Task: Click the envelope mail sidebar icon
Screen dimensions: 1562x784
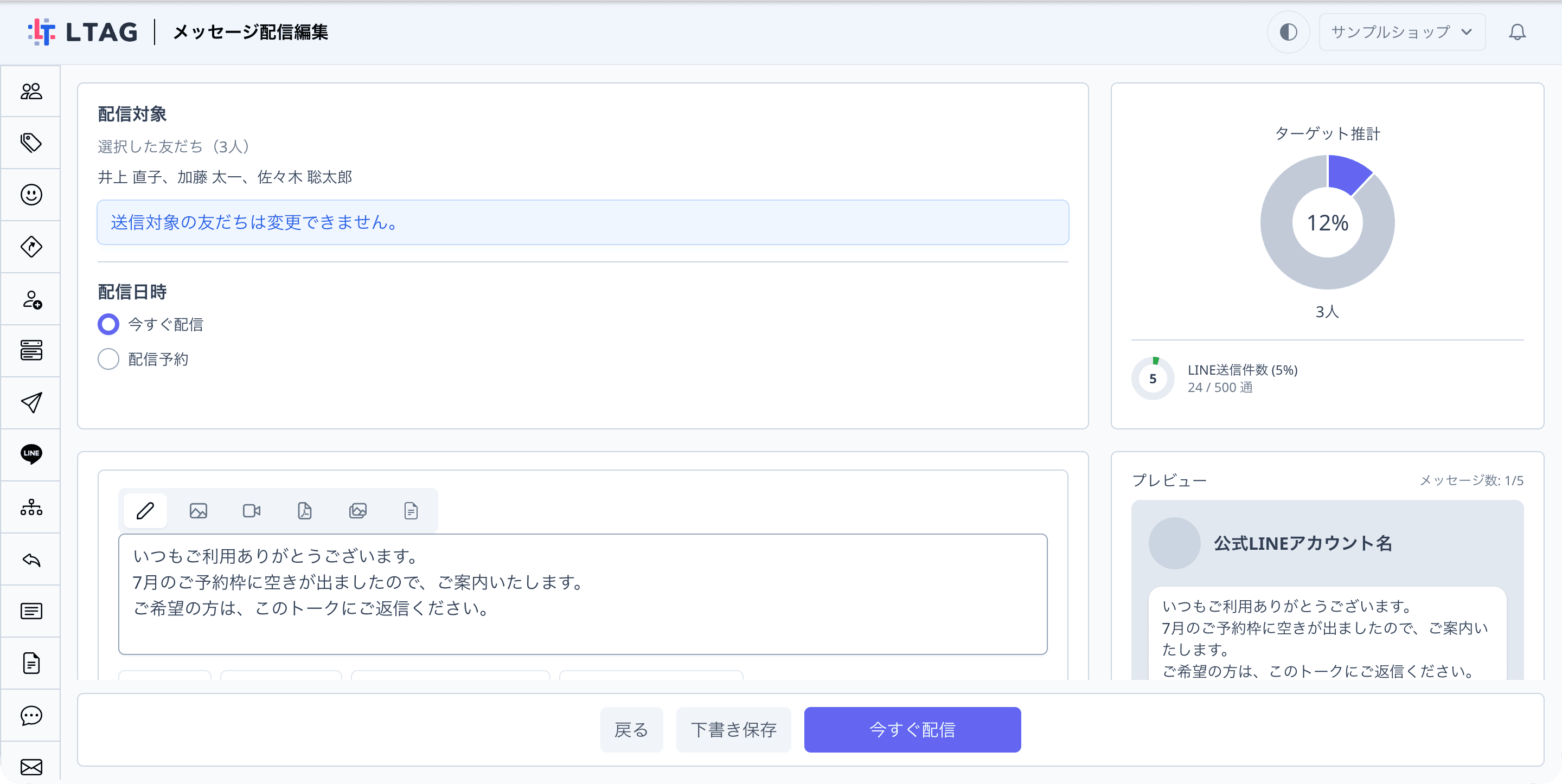Action: (31, 767)
